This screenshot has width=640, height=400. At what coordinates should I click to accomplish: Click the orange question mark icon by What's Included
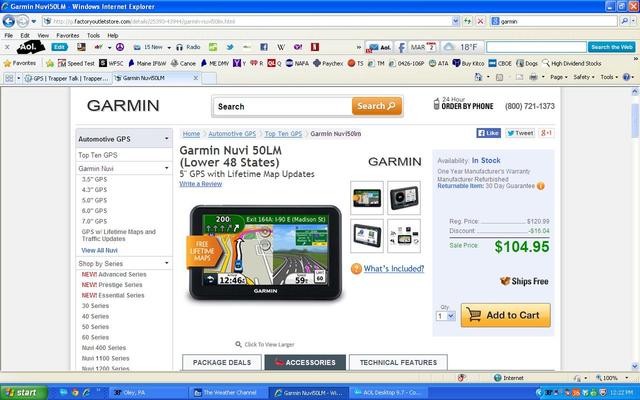pyautogui.click(x=356, y=269)
